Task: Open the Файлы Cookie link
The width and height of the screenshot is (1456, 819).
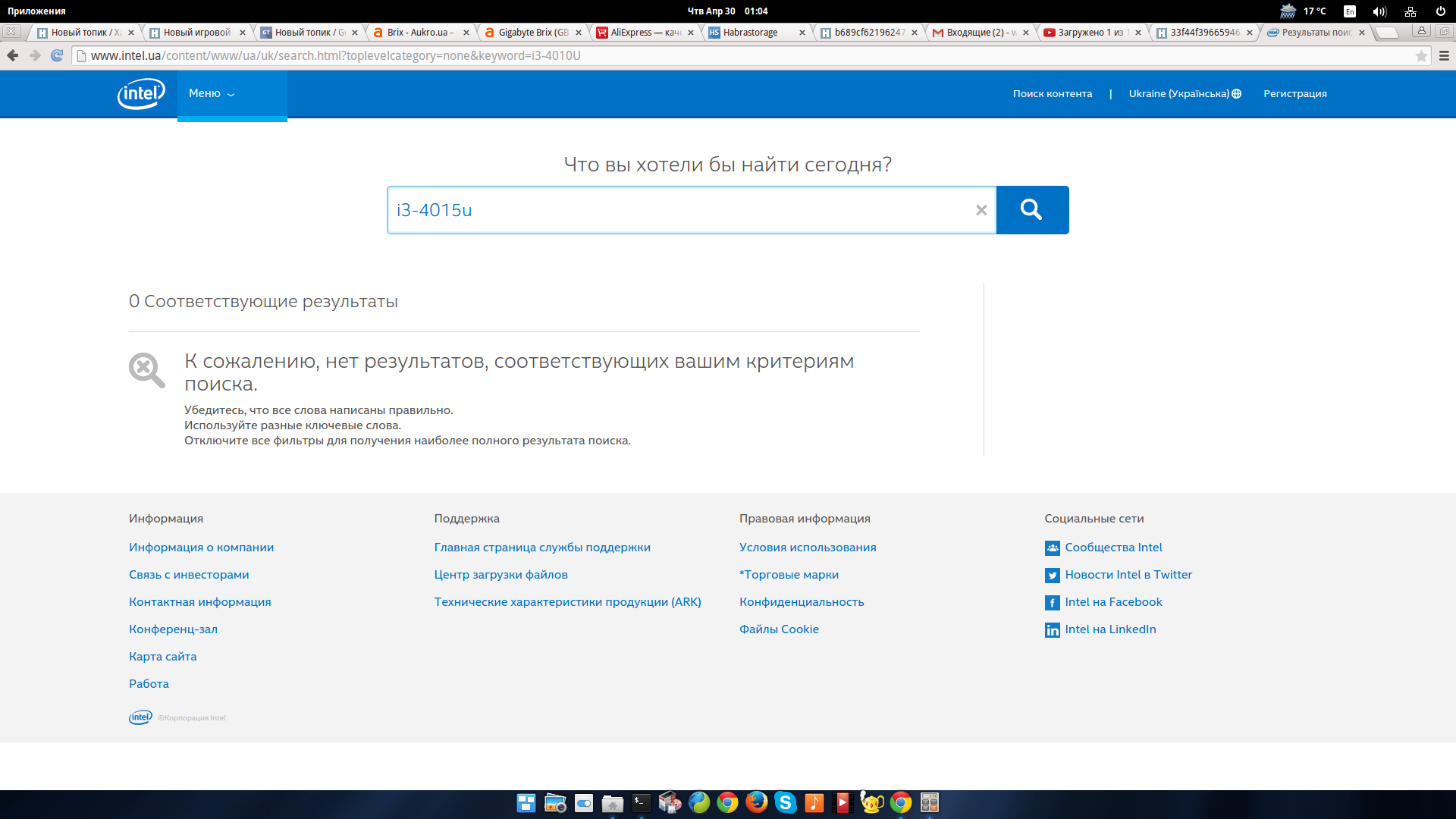Action: (x=779, y=629)
